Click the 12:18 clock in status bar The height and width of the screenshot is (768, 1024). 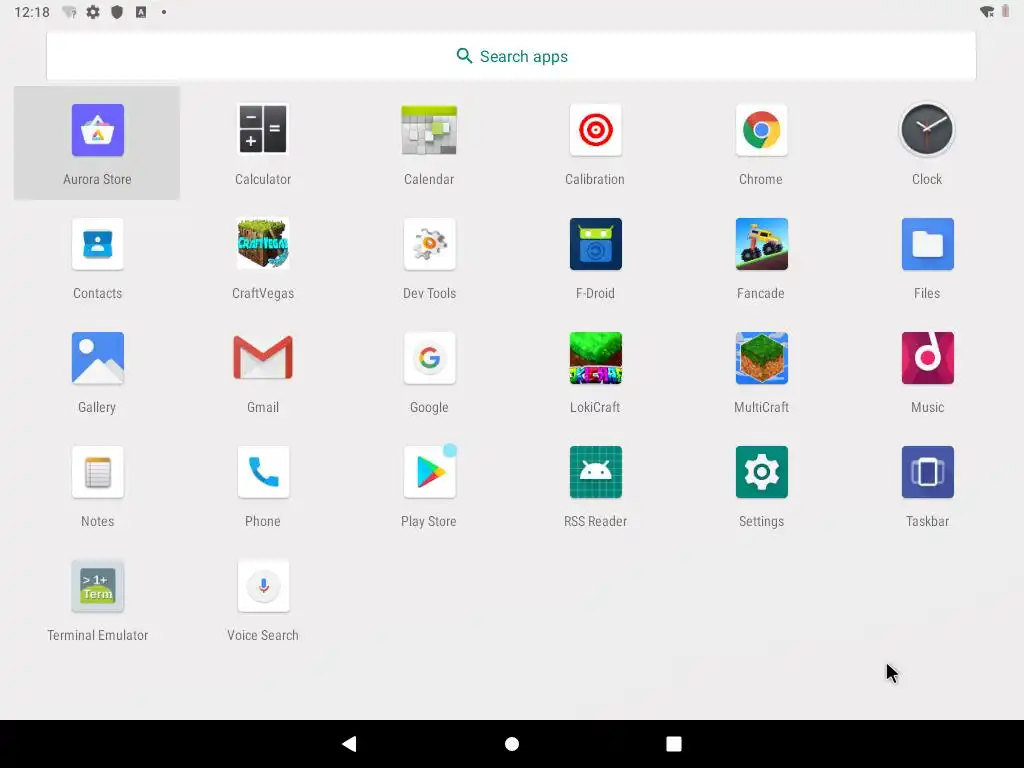pyautogui.click(x=31, y=12)
